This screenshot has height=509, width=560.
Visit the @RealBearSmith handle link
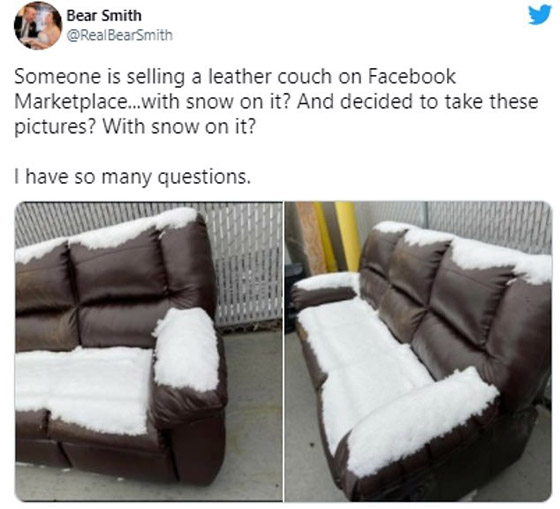point(120,35)
